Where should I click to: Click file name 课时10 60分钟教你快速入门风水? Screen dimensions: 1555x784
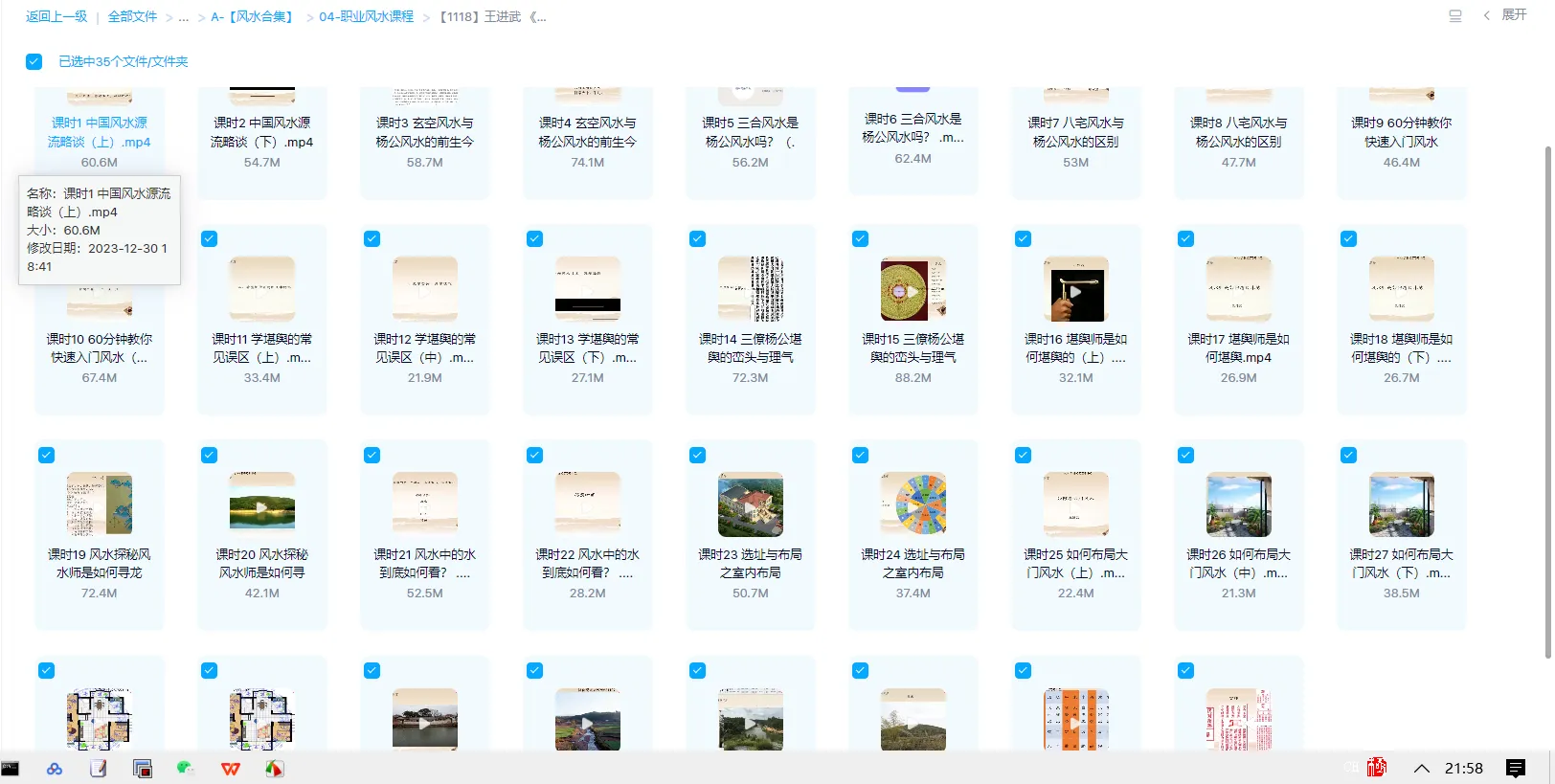point(100,348)
